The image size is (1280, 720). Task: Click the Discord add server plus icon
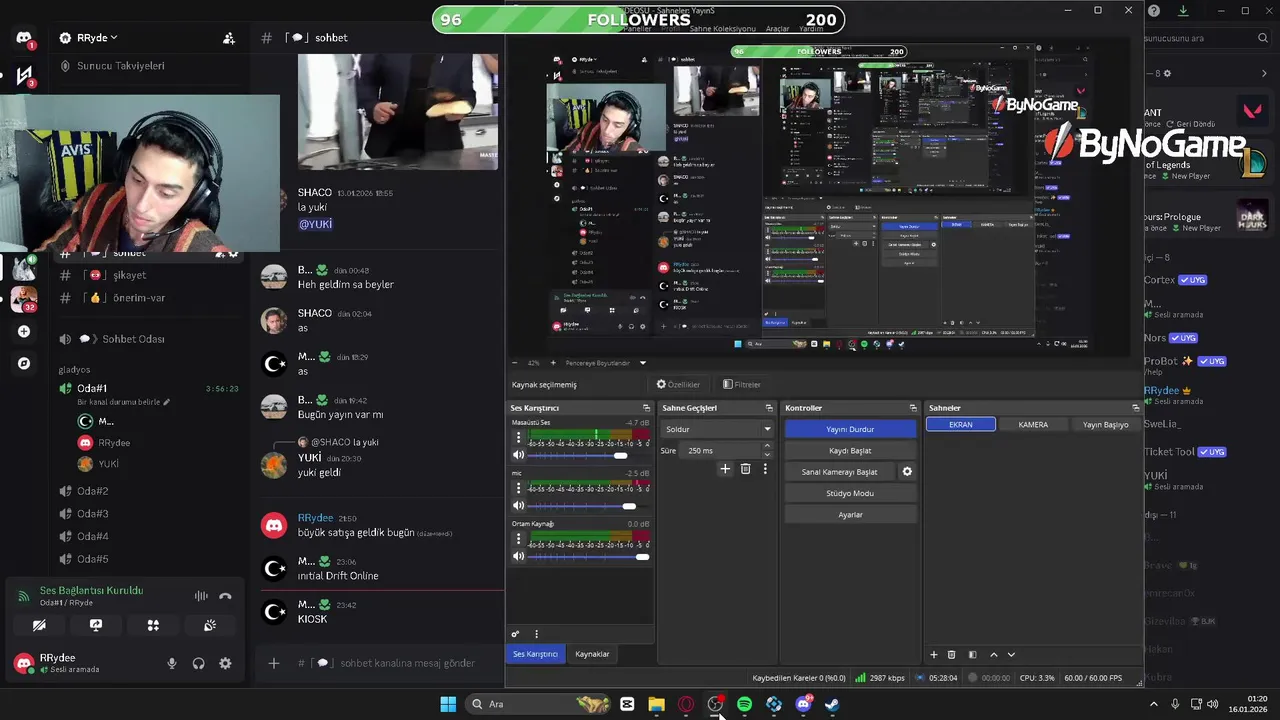(x=24, y=331)
